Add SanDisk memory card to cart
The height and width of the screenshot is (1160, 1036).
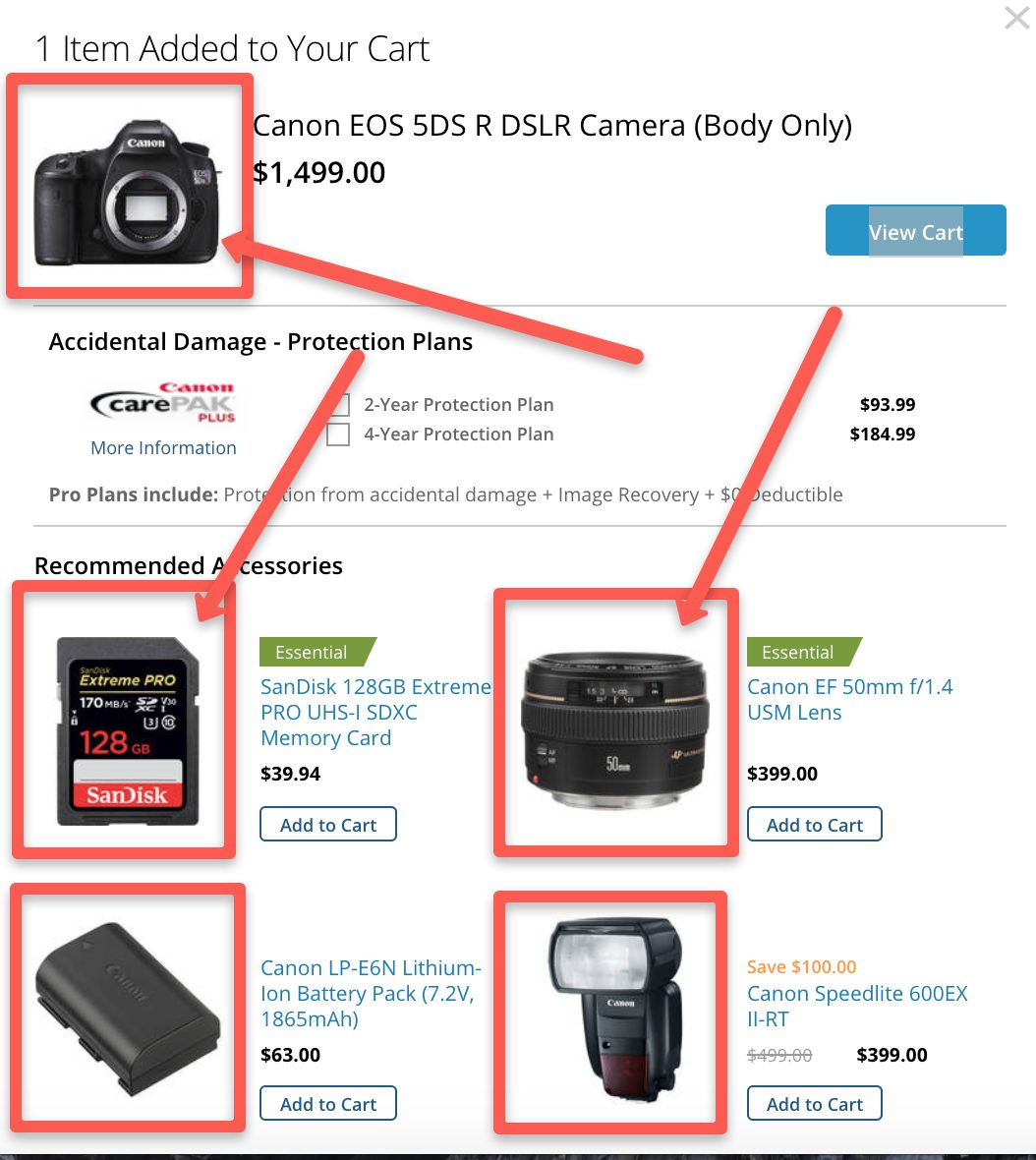pyautogui.click(x=328, y=824)
